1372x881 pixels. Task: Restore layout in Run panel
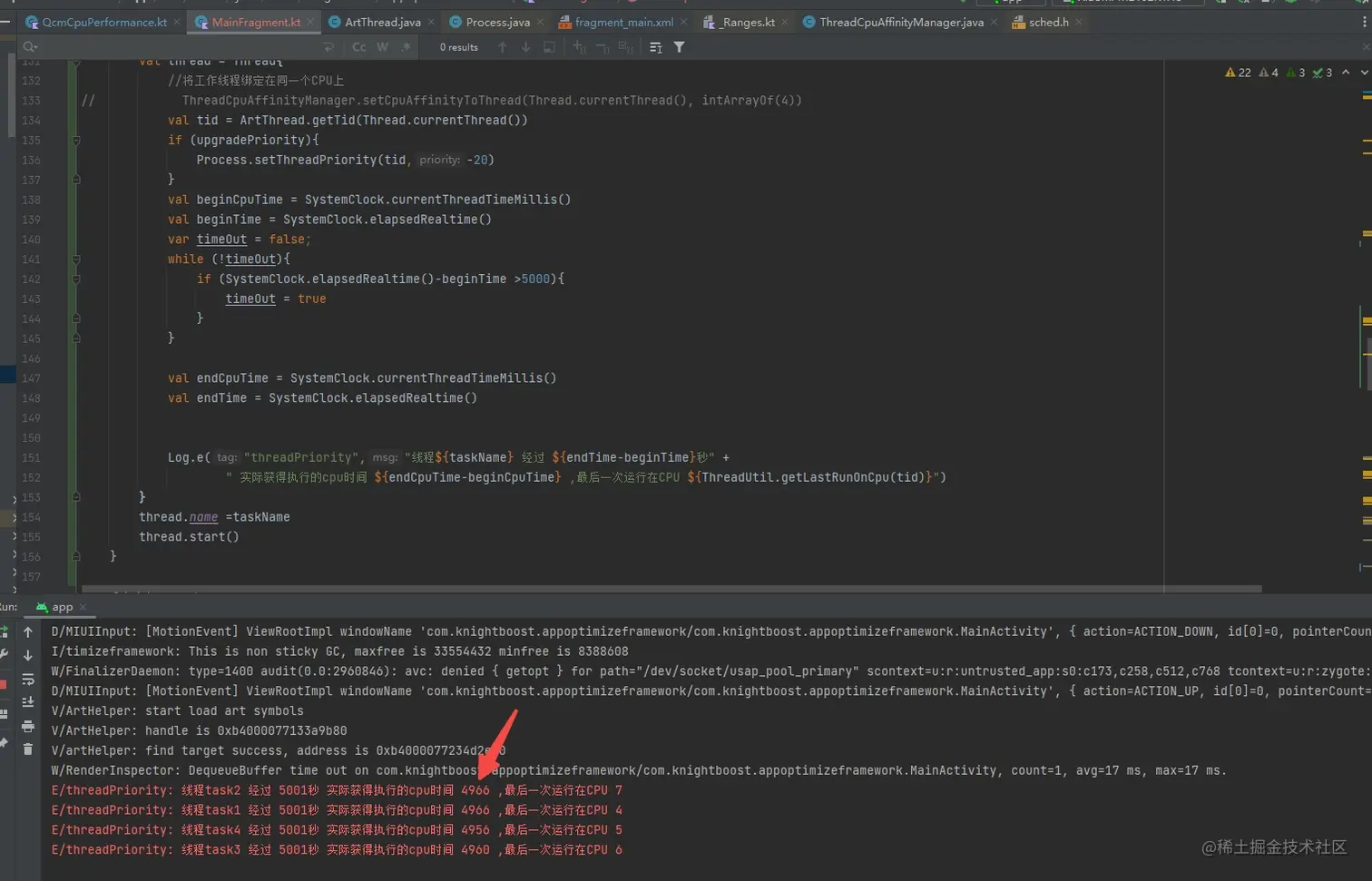(x=4, y=714)
